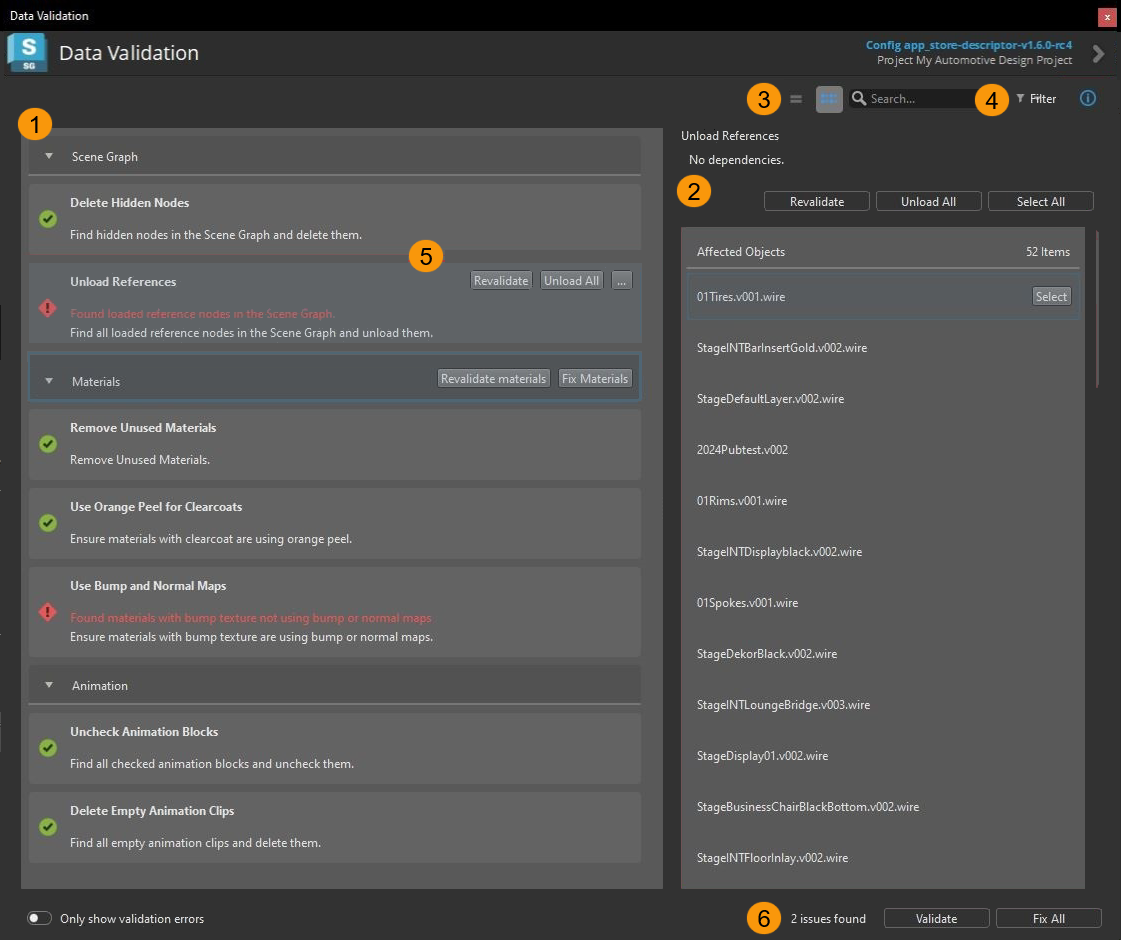The image size is (1121, 940).
Task: Click the Revalidate materials button
Action: point(493,378)
